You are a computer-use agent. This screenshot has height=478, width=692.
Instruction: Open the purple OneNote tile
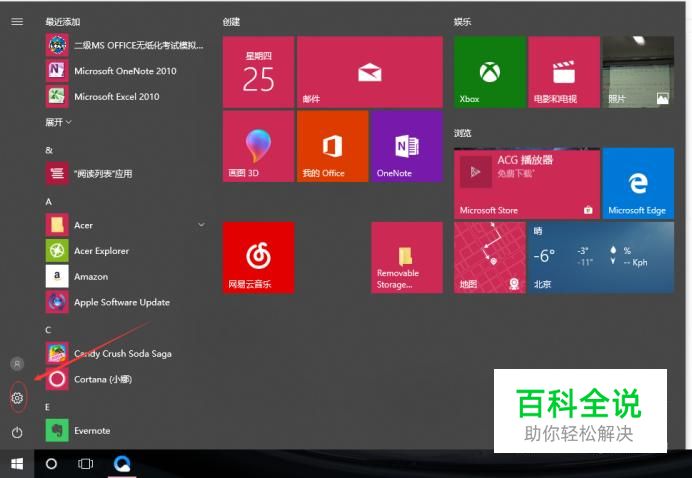click(407, 146)
